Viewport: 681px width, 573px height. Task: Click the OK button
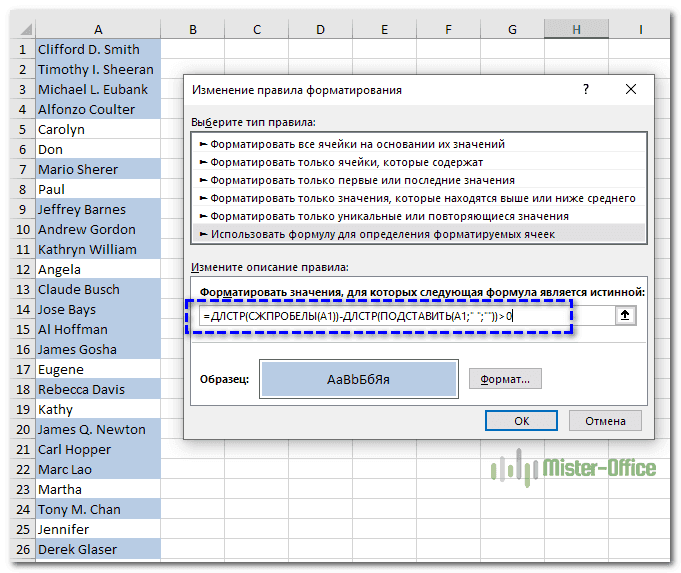(521, 421)
